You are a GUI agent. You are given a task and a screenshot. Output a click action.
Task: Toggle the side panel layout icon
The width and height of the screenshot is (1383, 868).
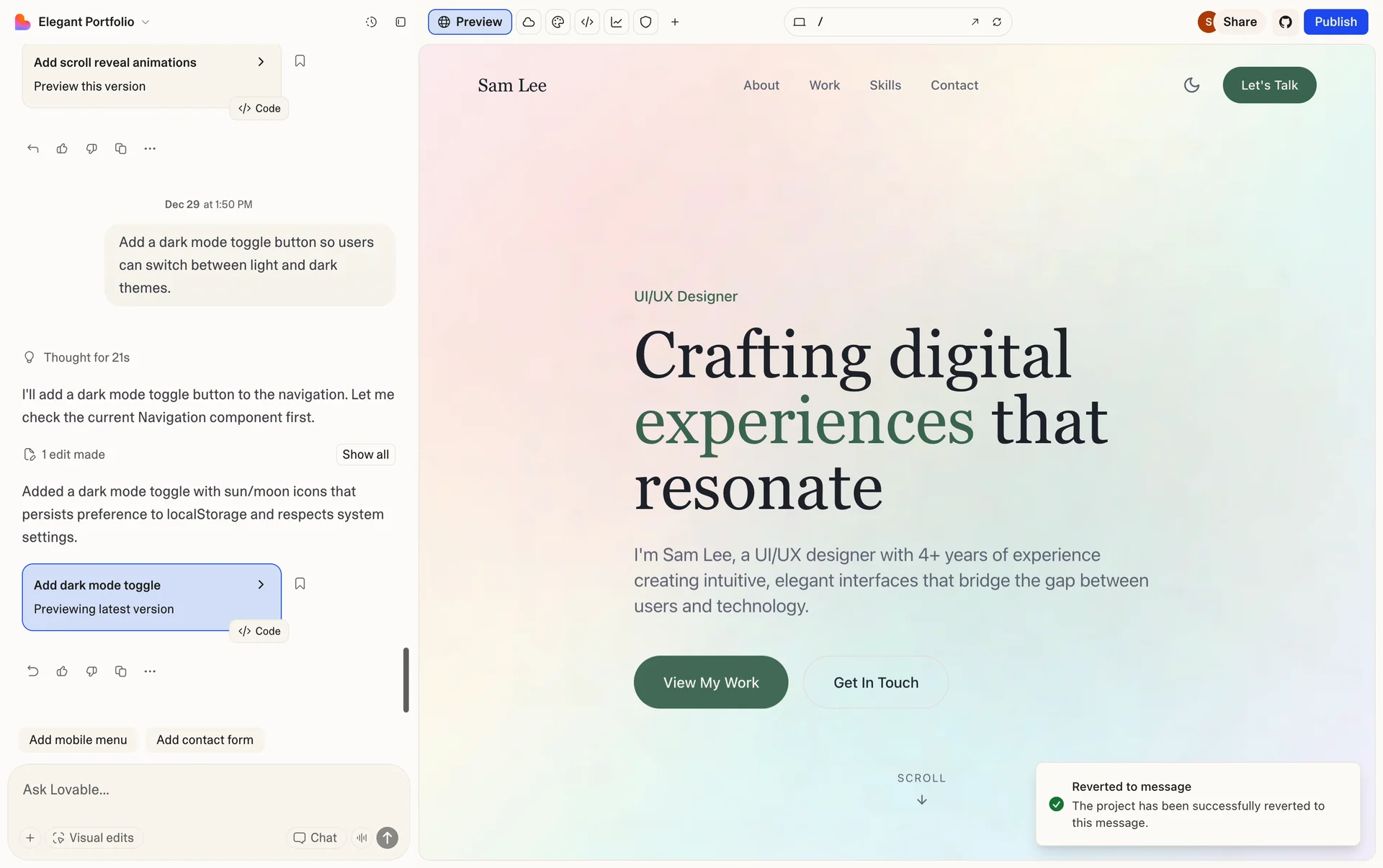(400, 22)
